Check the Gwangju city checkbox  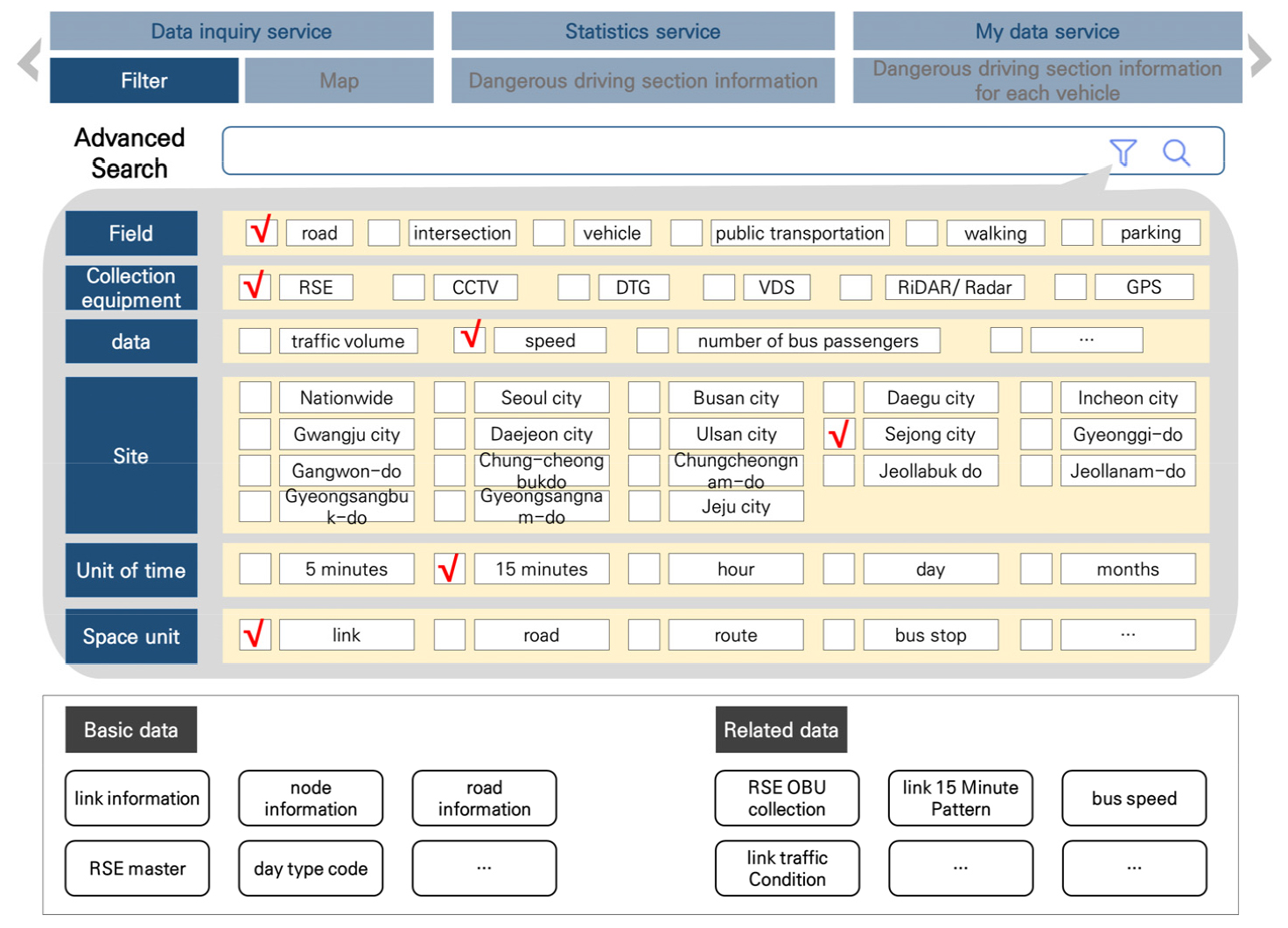pyautogui.click(x=255, y=434)
